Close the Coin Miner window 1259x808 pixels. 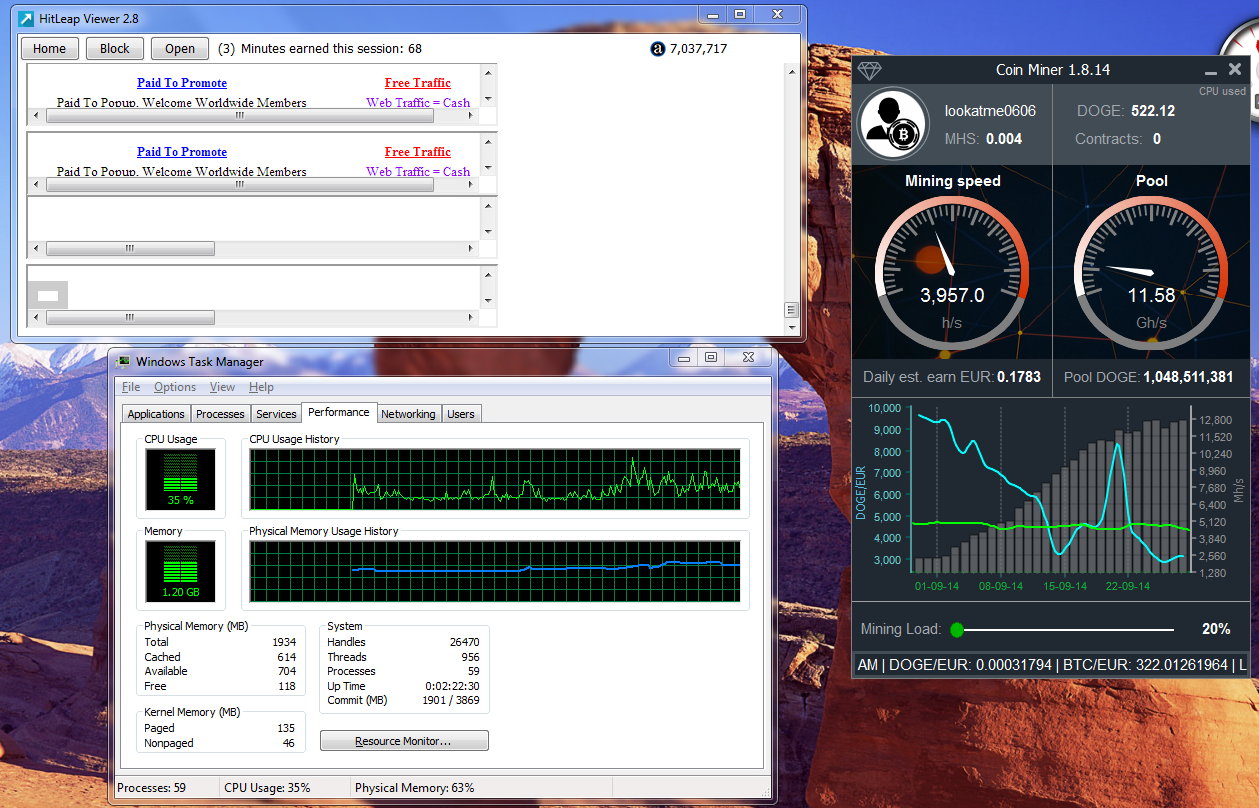pyautogui.click(x=1235, y=69)
